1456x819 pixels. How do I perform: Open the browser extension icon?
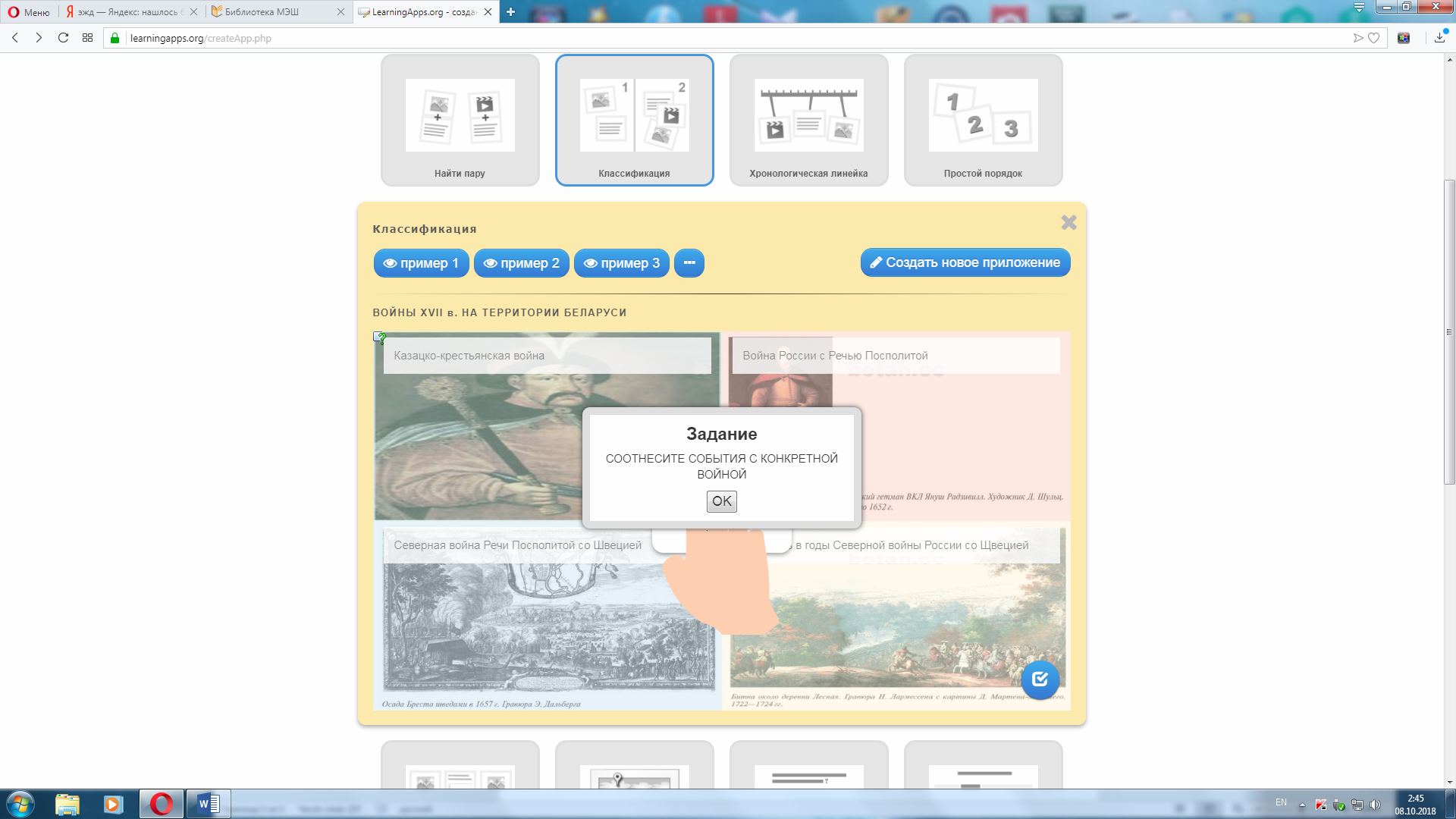pyautogui.click(x=1404, y=38)
